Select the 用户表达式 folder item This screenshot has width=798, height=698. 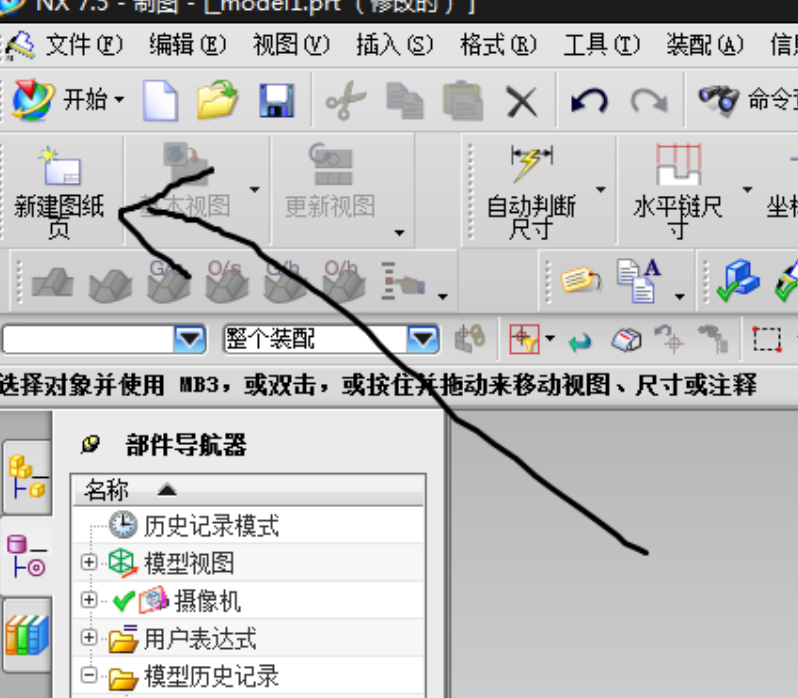201,638
